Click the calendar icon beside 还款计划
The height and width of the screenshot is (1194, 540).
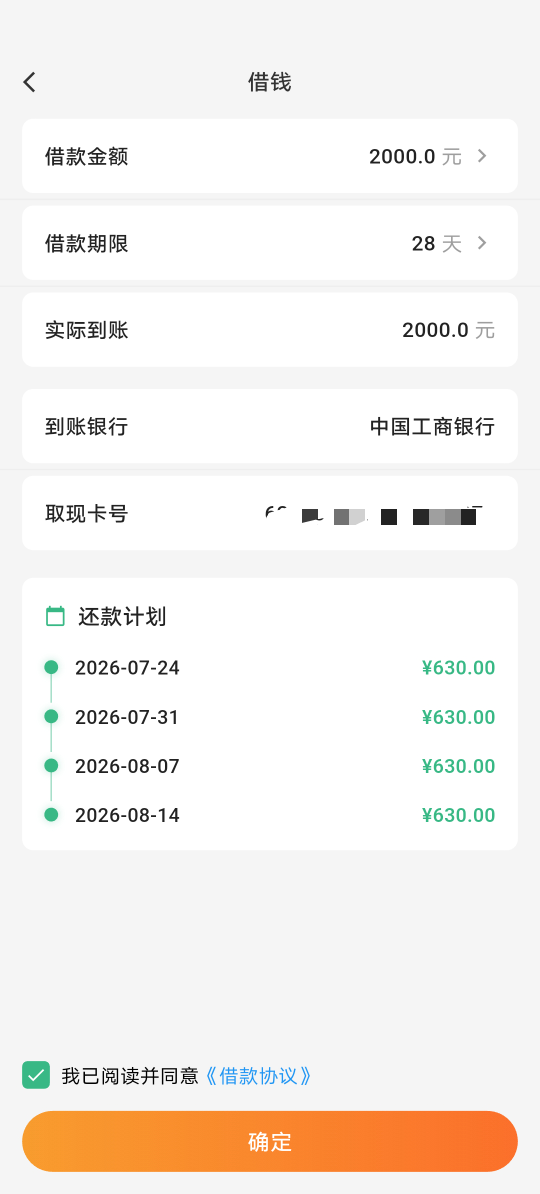pos(56,616)
